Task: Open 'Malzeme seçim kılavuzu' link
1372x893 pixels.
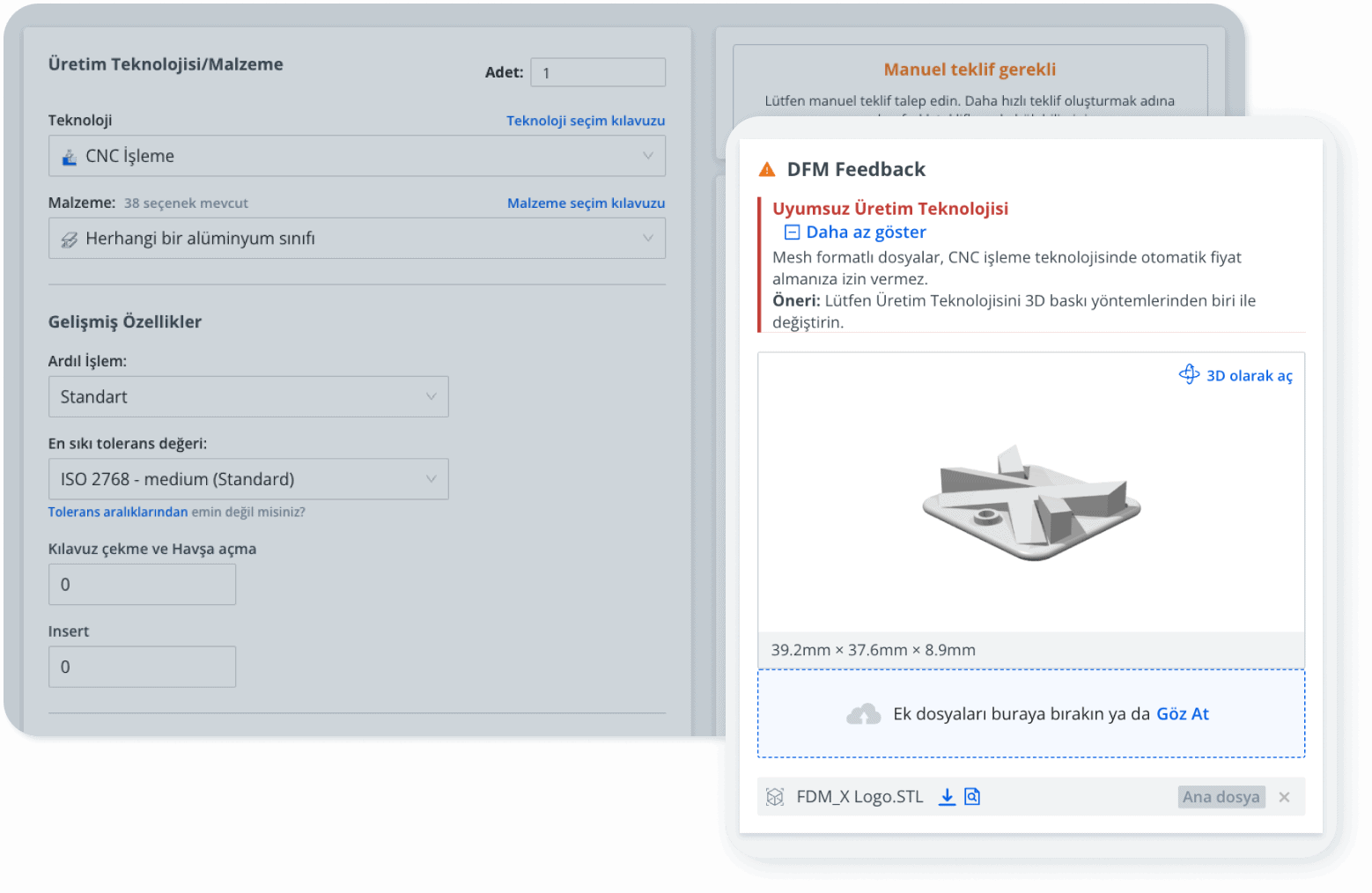Action: (586, 203)
